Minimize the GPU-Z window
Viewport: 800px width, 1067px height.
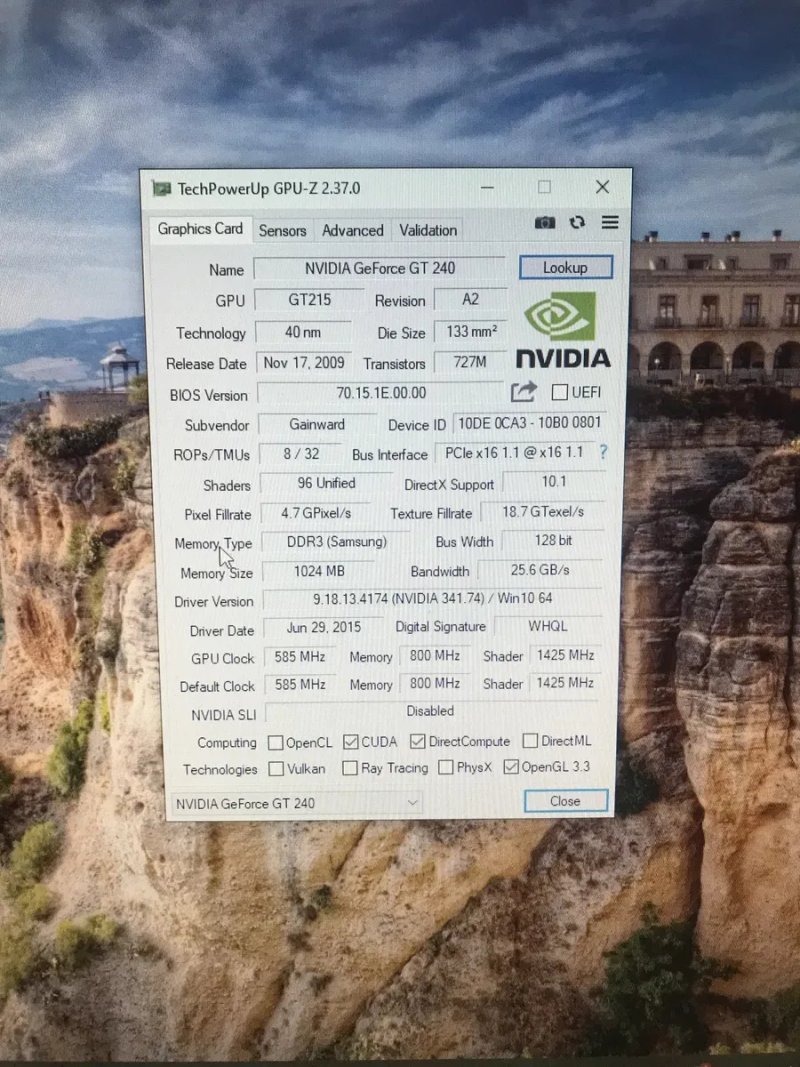click(487, 188)
